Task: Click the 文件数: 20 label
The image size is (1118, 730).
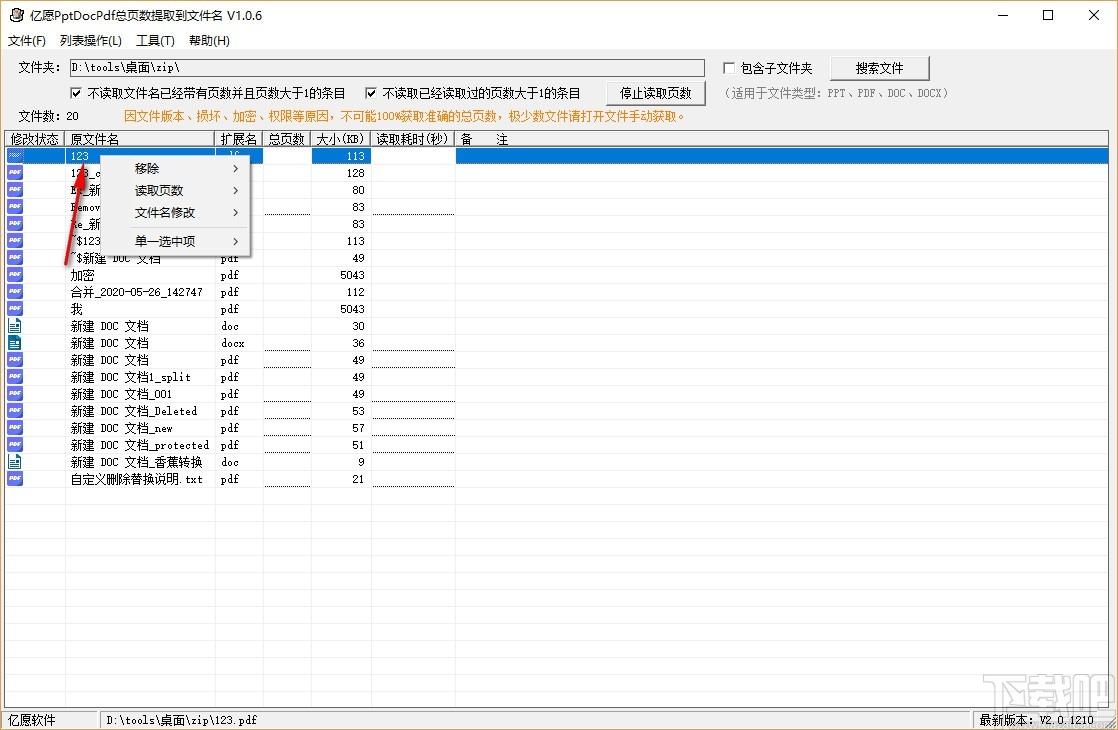Action: pyautogui.click(x=48, y=115)
